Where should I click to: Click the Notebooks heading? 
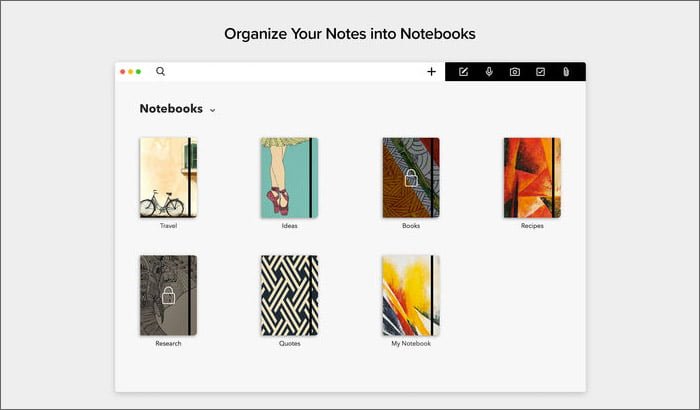click(x=171, y=109)
